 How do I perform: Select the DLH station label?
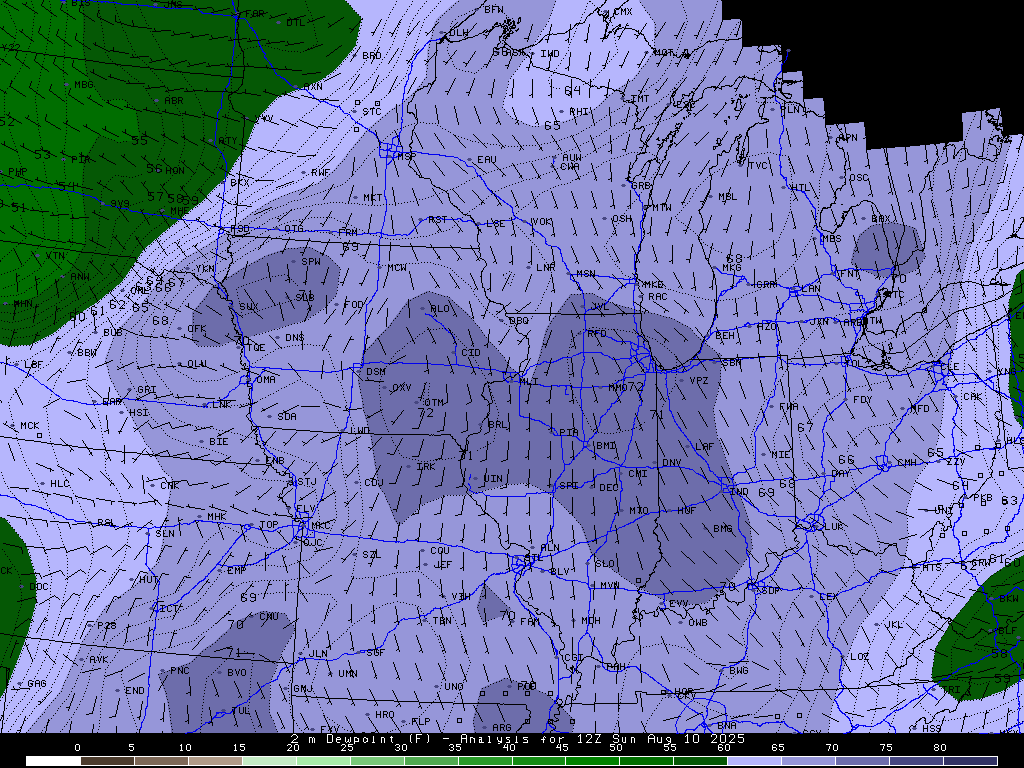click(x=458, y=33)
